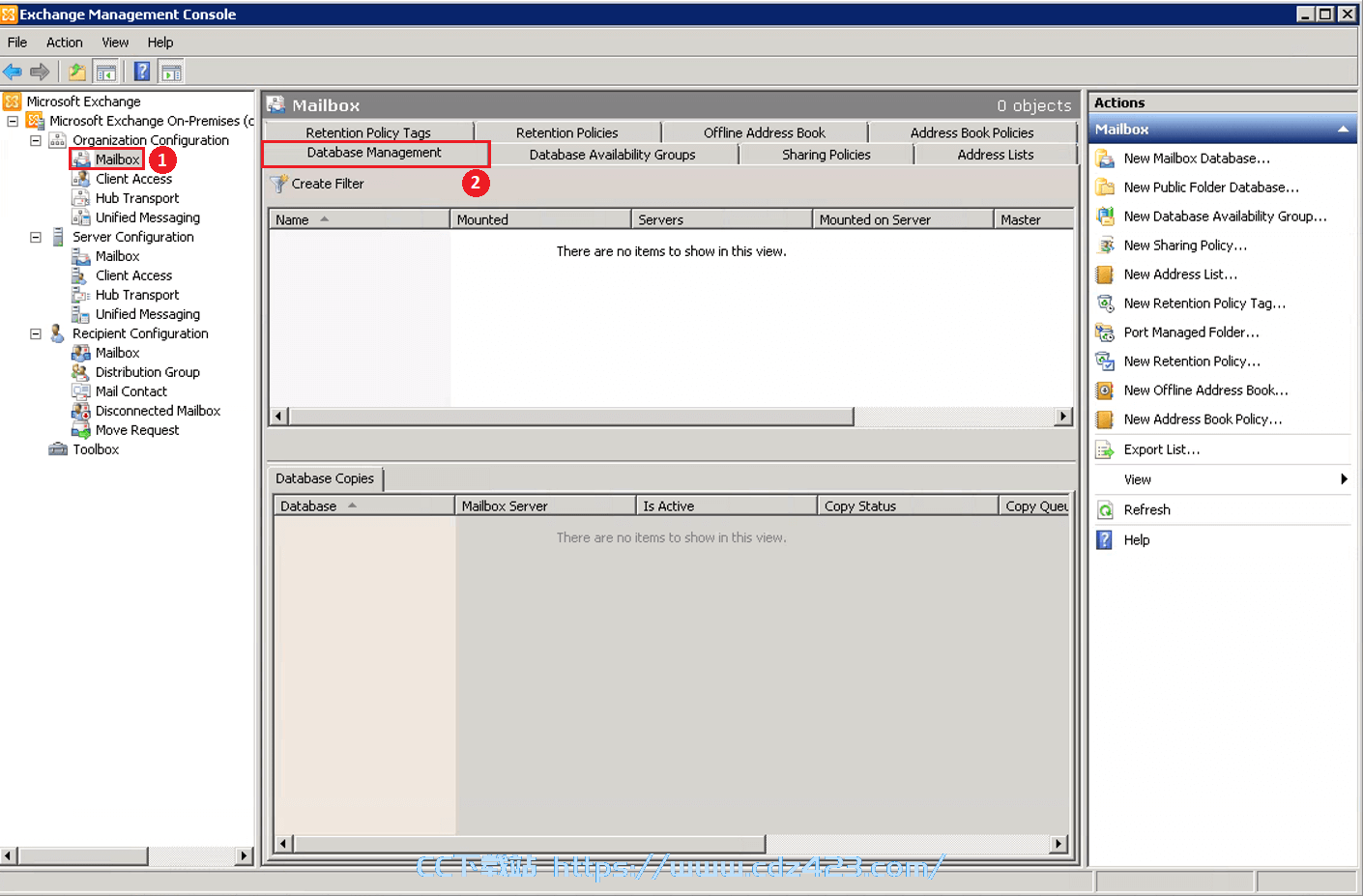This screenshot has width=1363, height=896.
Task: Click the New Retention Policy Tag icon
Action: (x=1105, y=303)
